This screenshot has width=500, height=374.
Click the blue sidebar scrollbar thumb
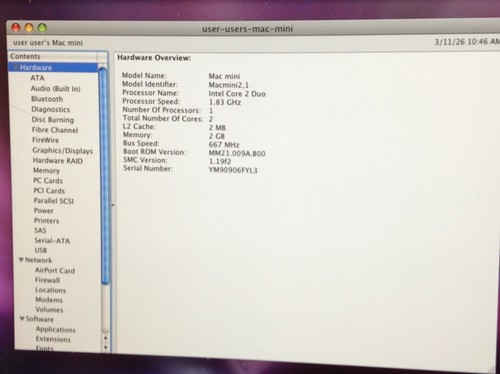[x=104, y=176]
